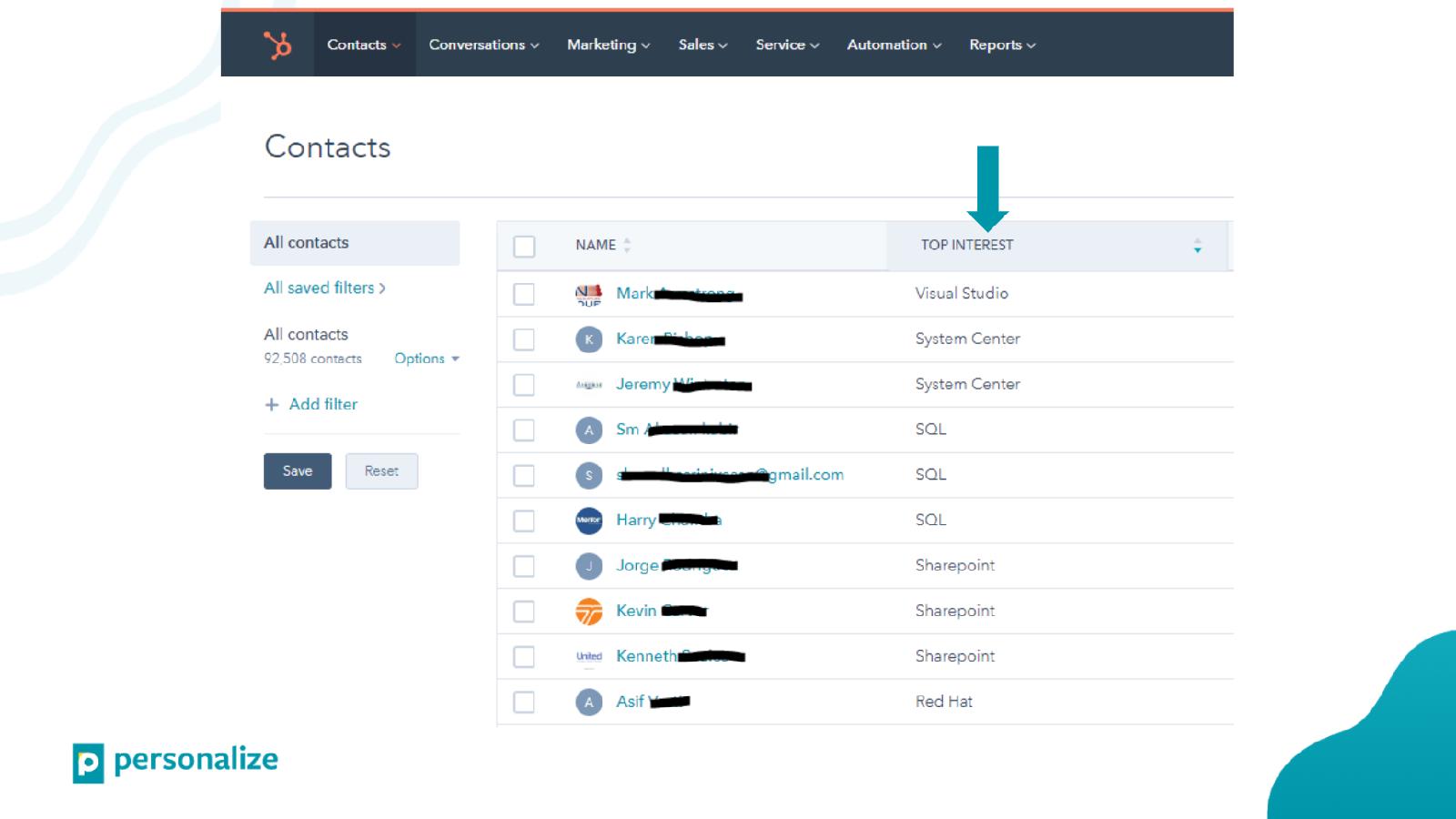Image resolution: width=1456 pixels, height=819 pixels.
Task: Click Asif's A avatar
Action: [589, 703]
